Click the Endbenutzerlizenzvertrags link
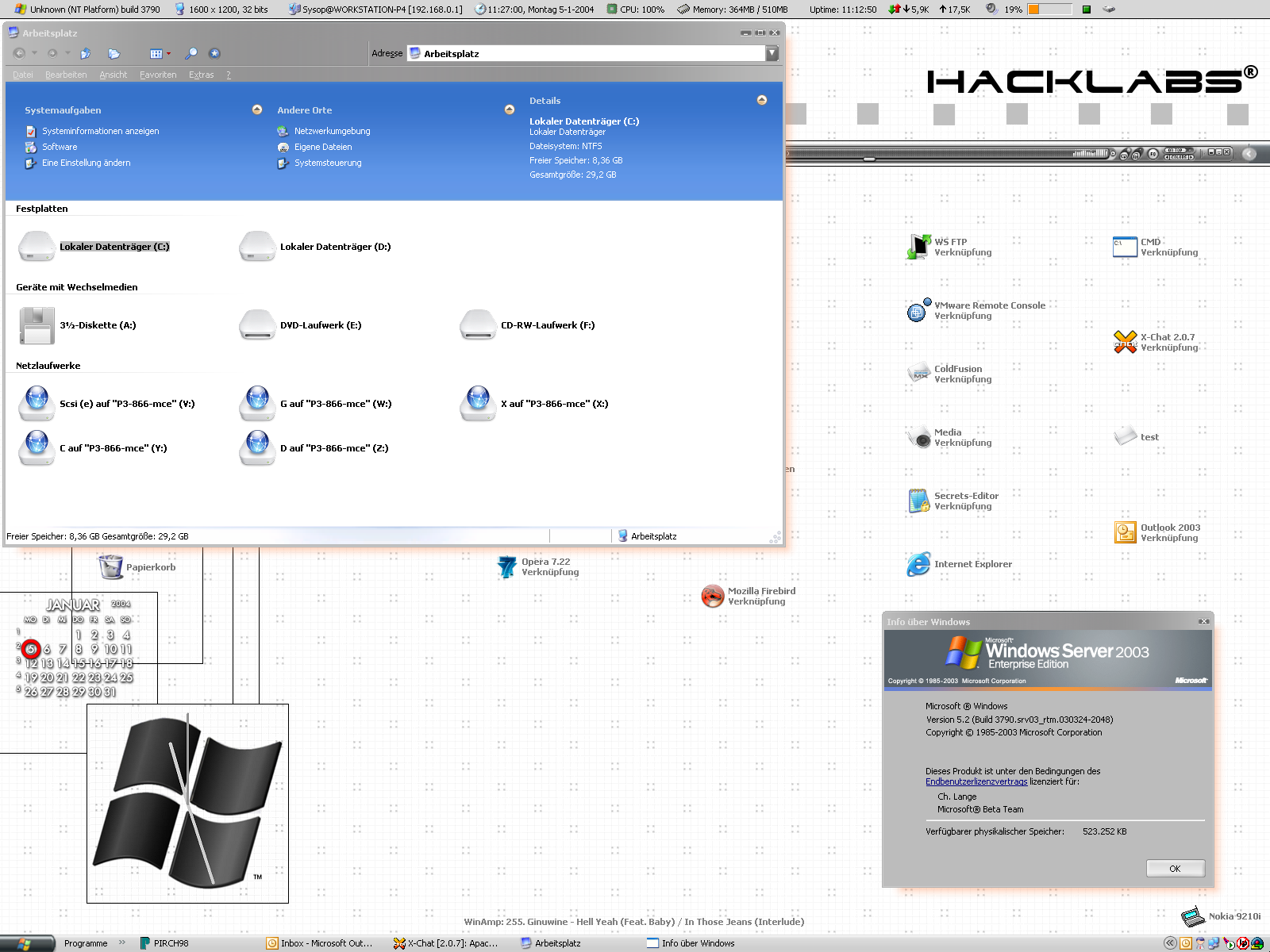The width and height of the screenshot is (1270, 952). point(976,781)
